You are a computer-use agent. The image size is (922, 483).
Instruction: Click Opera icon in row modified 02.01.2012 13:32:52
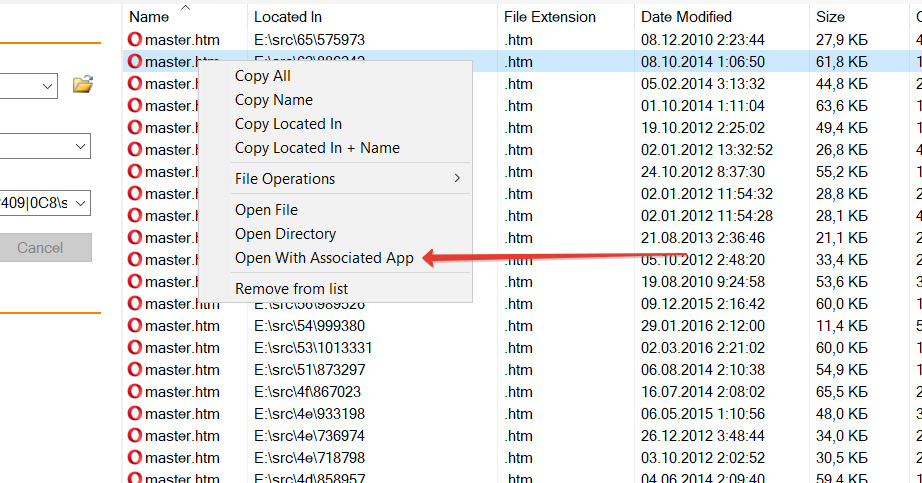coord(135,149)
